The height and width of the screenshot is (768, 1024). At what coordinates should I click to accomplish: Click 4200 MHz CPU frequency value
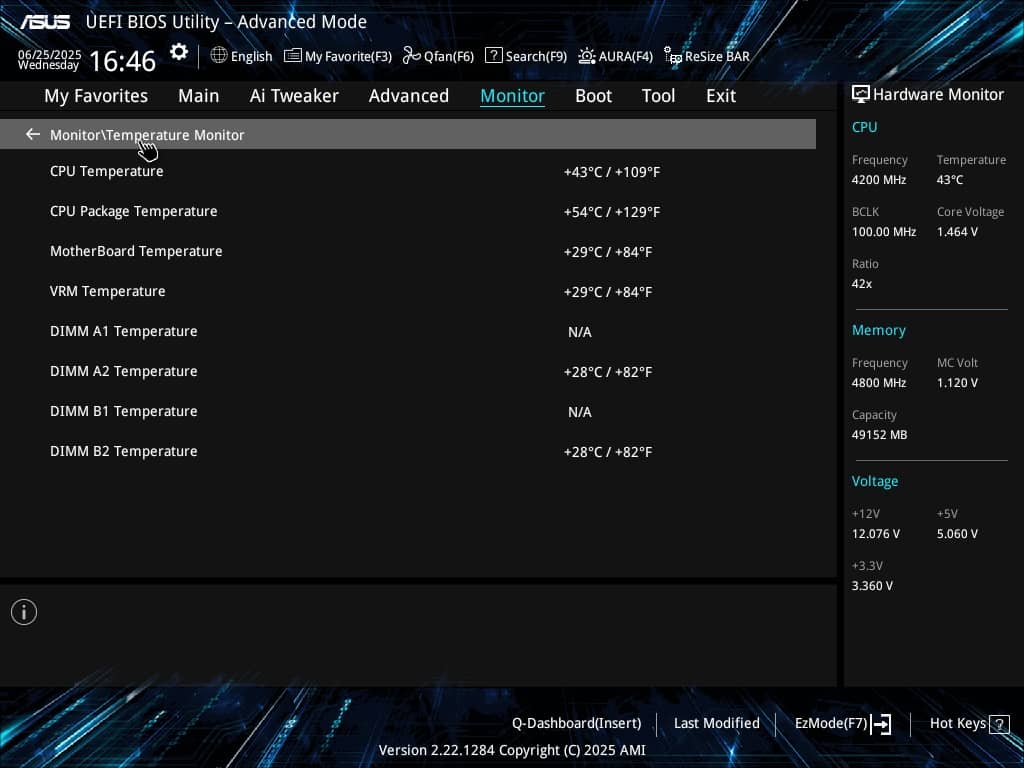(878, 180)
